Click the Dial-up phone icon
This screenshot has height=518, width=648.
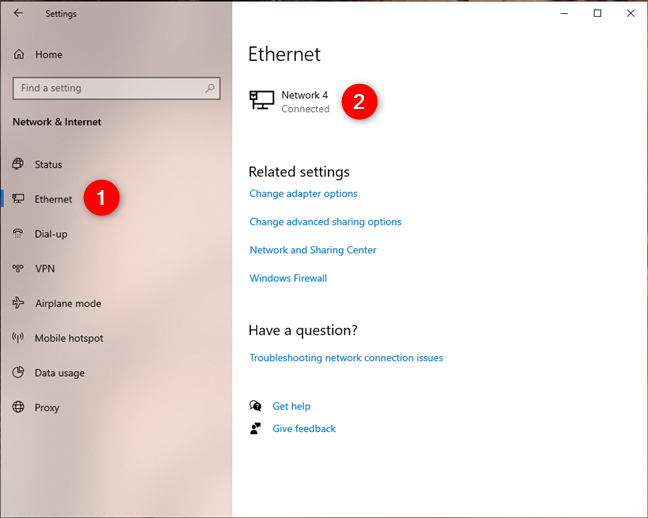click(18, 233)
